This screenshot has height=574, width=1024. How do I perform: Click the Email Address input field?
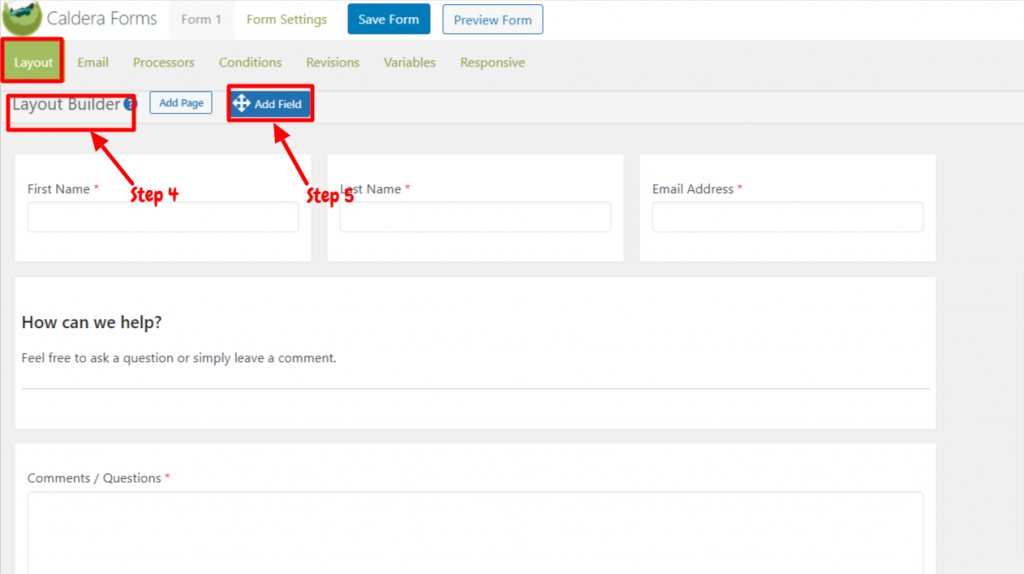[788, 217]
